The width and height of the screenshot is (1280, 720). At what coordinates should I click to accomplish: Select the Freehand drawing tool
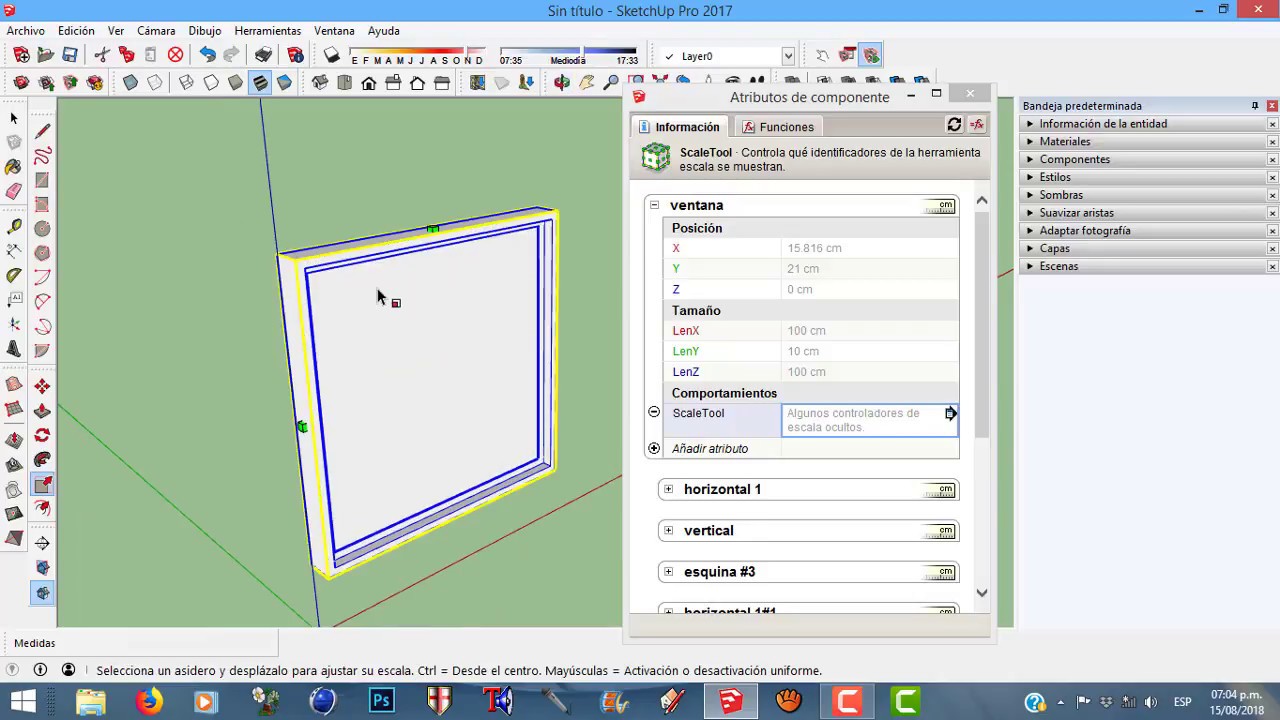(x=42, y=156)
